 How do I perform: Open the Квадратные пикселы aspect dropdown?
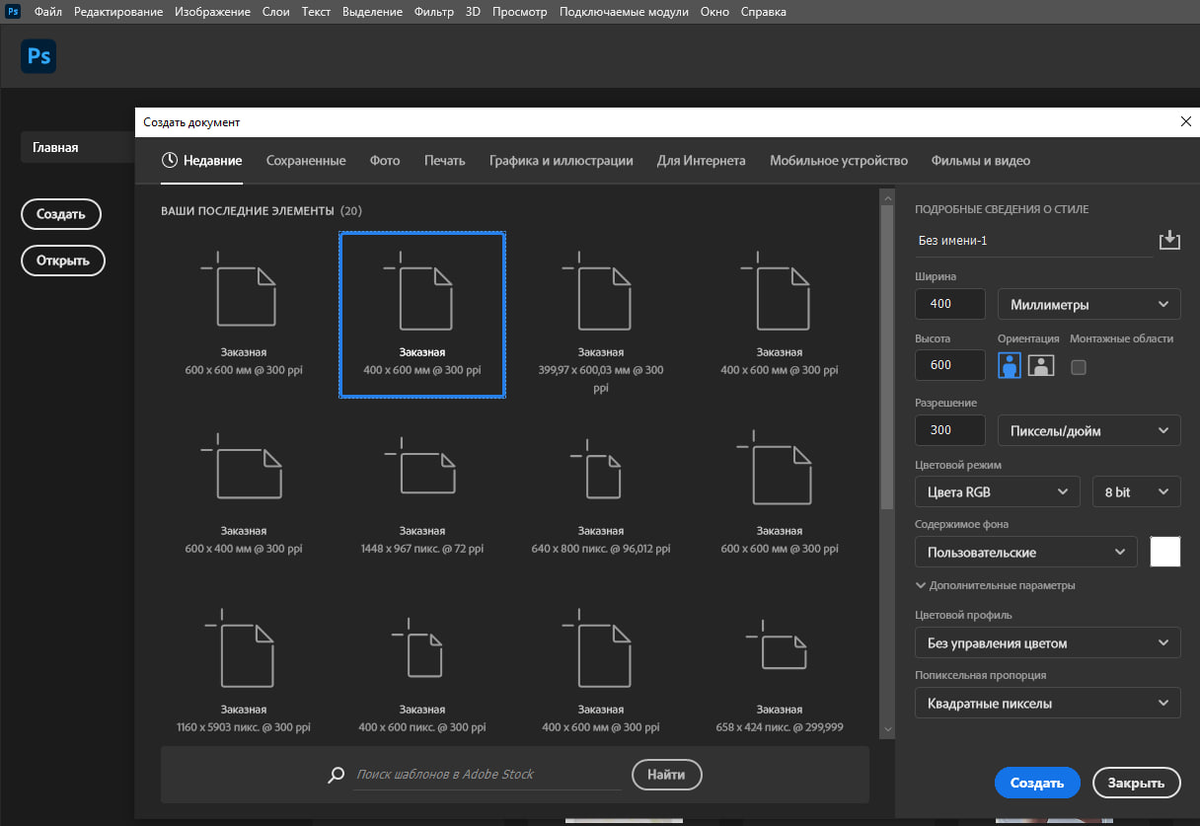click(x=1048, y=703)
